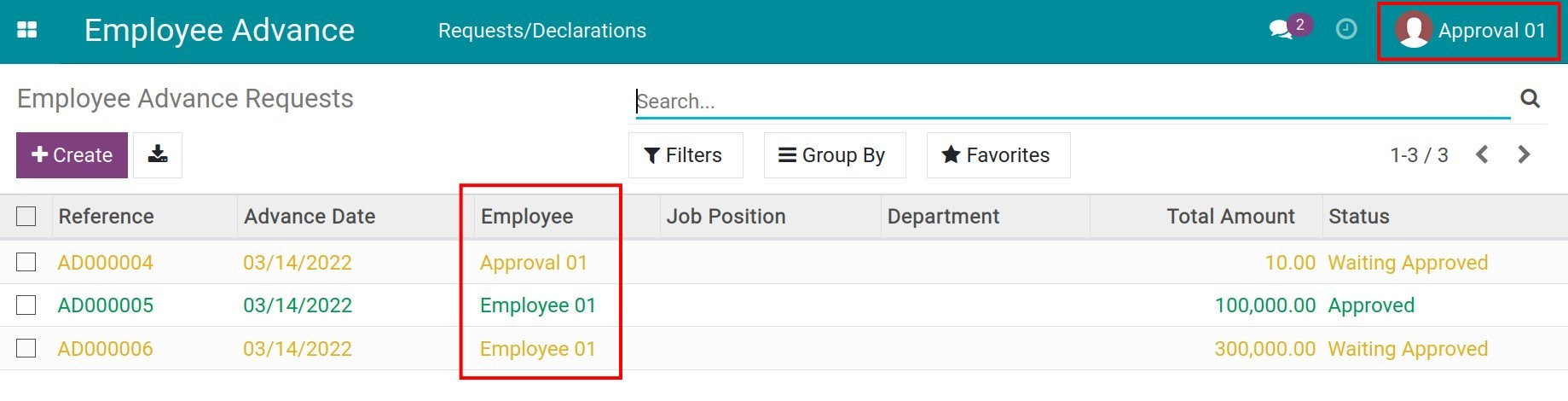Check the AD000006 row checkbox

26,348
